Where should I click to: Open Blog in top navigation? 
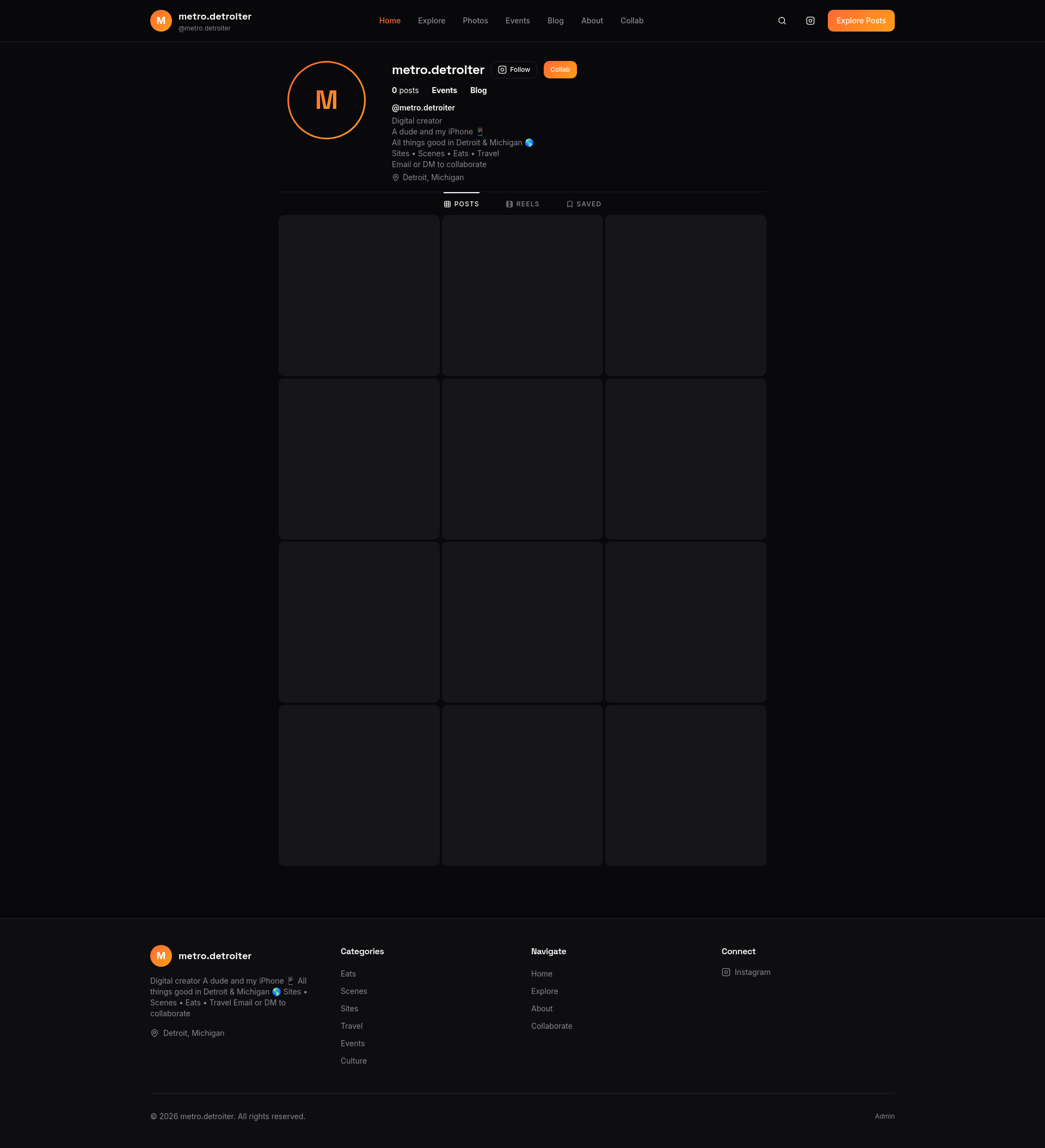[x=555, y=21]
